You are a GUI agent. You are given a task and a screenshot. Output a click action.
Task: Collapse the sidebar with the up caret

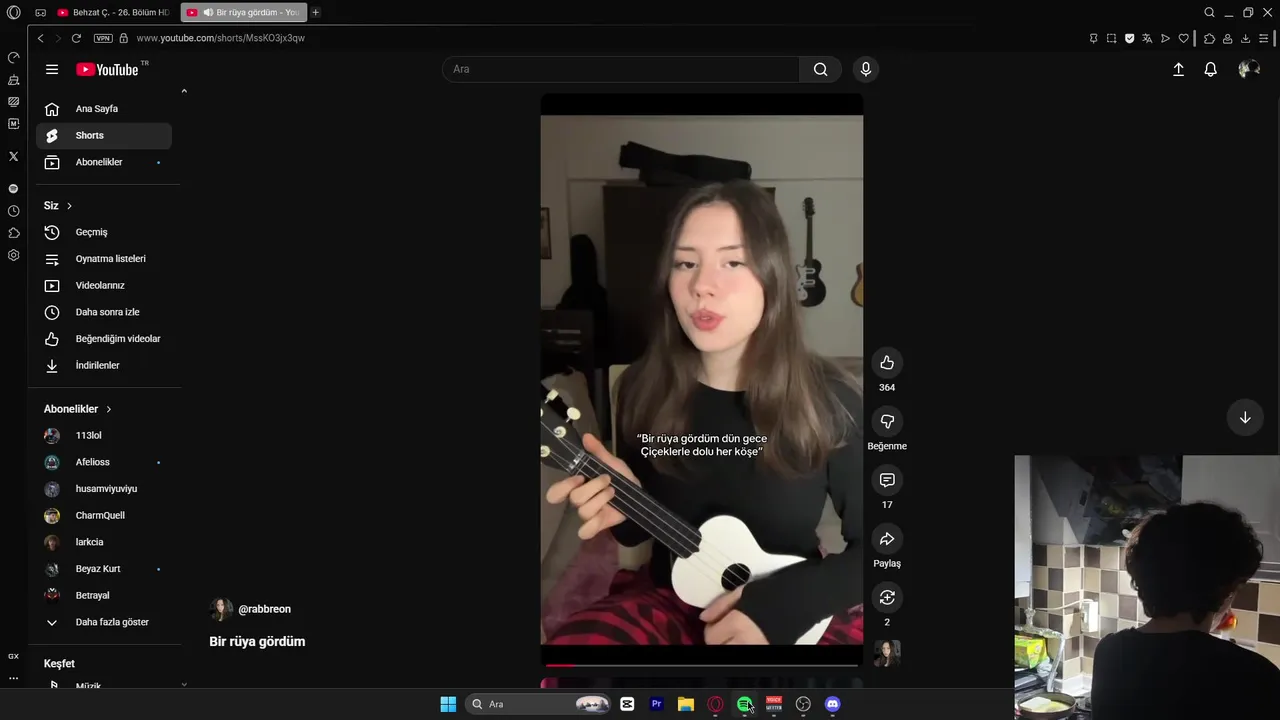click(x=184, y=91)
